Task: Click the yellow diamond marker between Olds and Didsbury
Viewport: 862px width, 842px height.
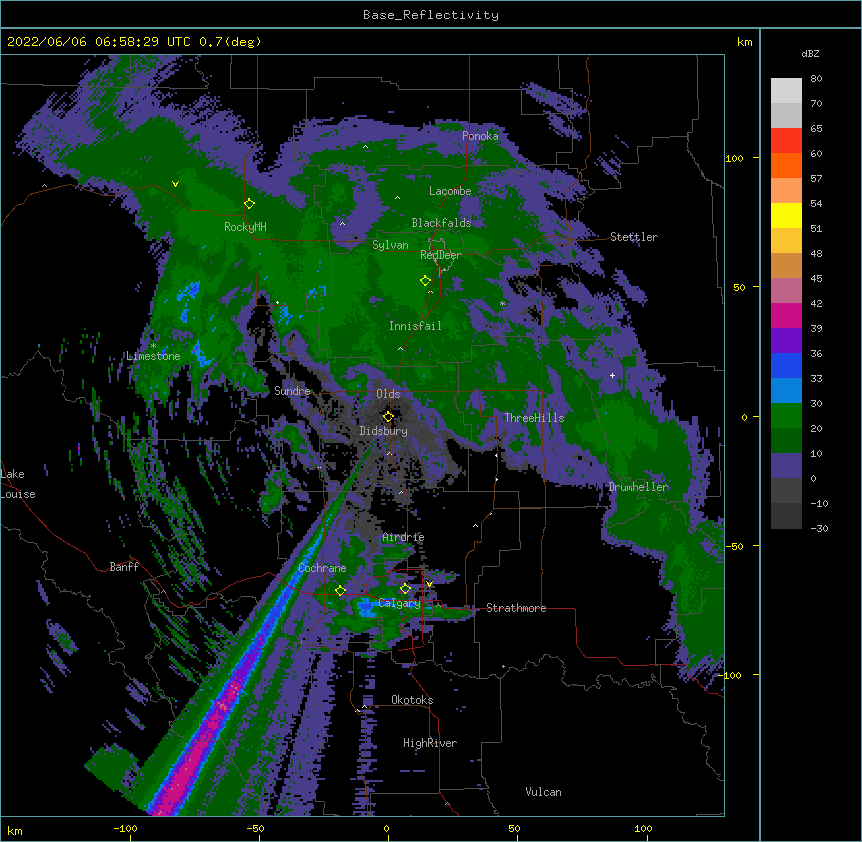Action: [388, 416]
